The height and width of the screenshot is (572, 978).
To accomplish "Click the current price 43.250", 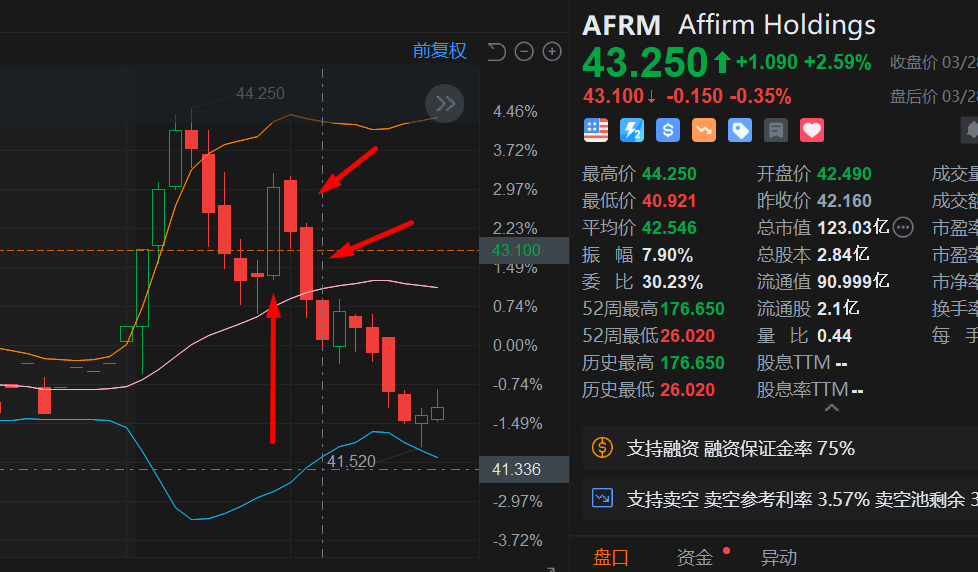I will click(645, 62).
